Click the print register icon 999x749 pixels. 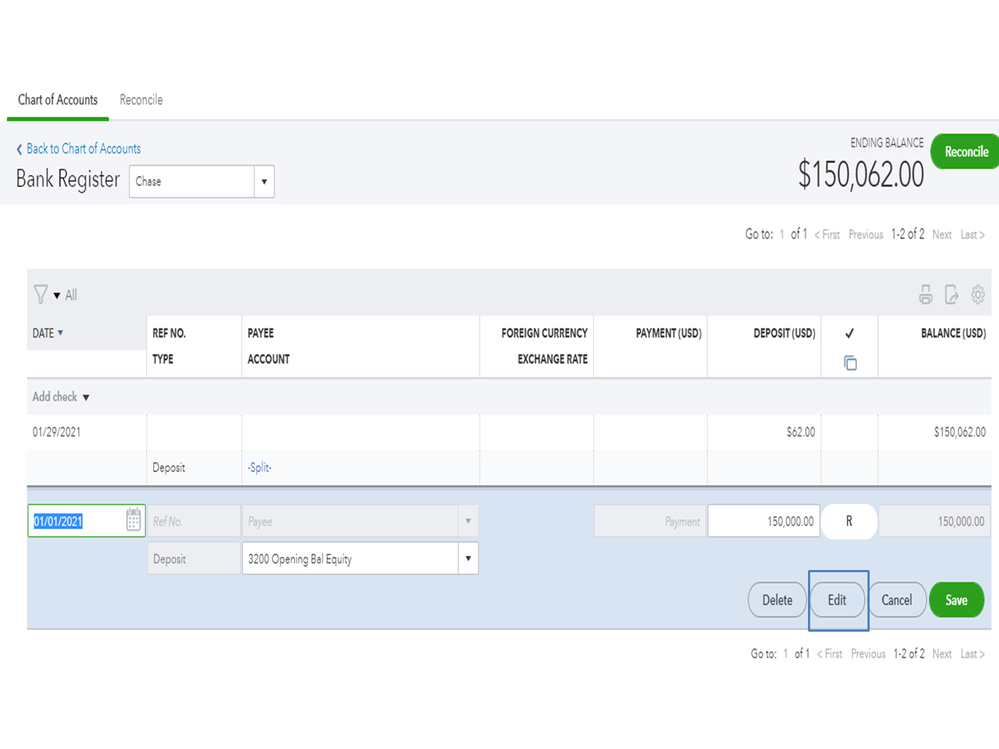[x=925, y=295]
